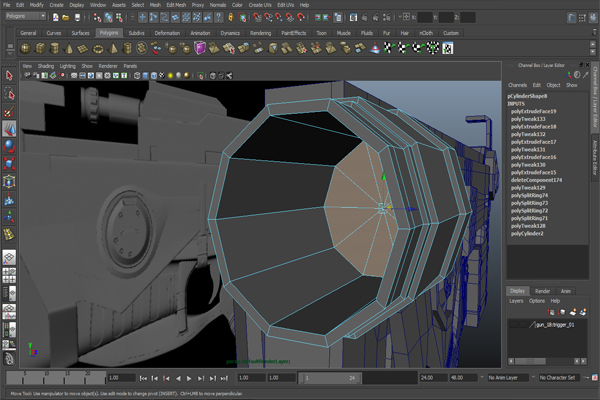Open the Create UVs menu
The height and width of the screenshot is (400, 600).
(x=260, y=5)
